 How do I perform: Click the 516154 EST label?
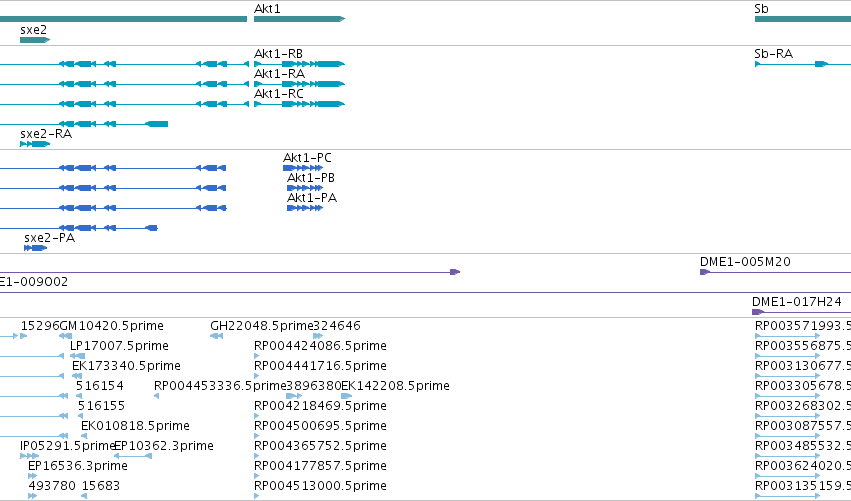click(x=100, y=386)
